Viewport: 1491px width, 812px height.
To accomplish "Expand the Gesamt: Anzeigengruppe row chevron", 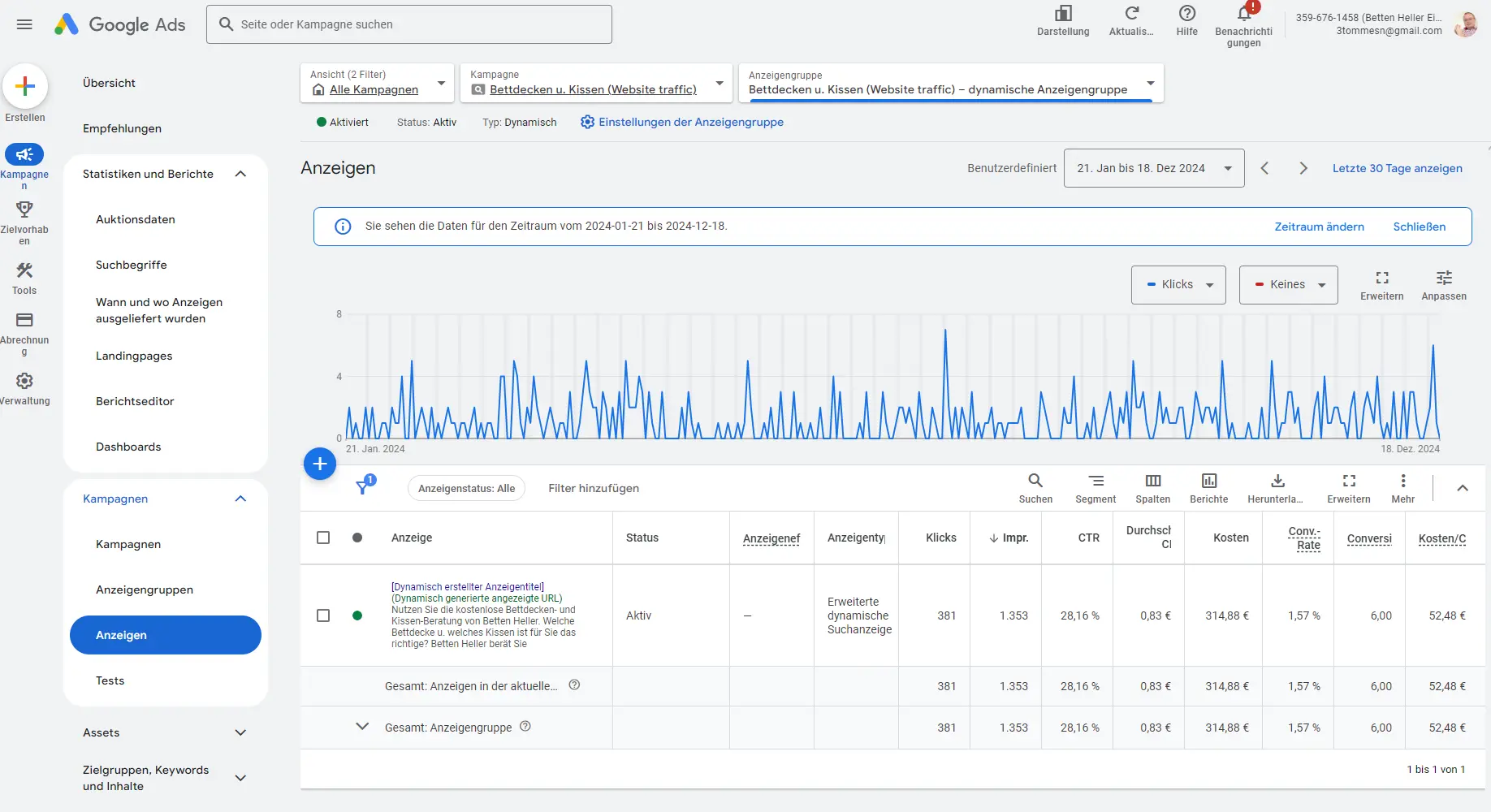I will pyautogui.click(x=362, y=726).
